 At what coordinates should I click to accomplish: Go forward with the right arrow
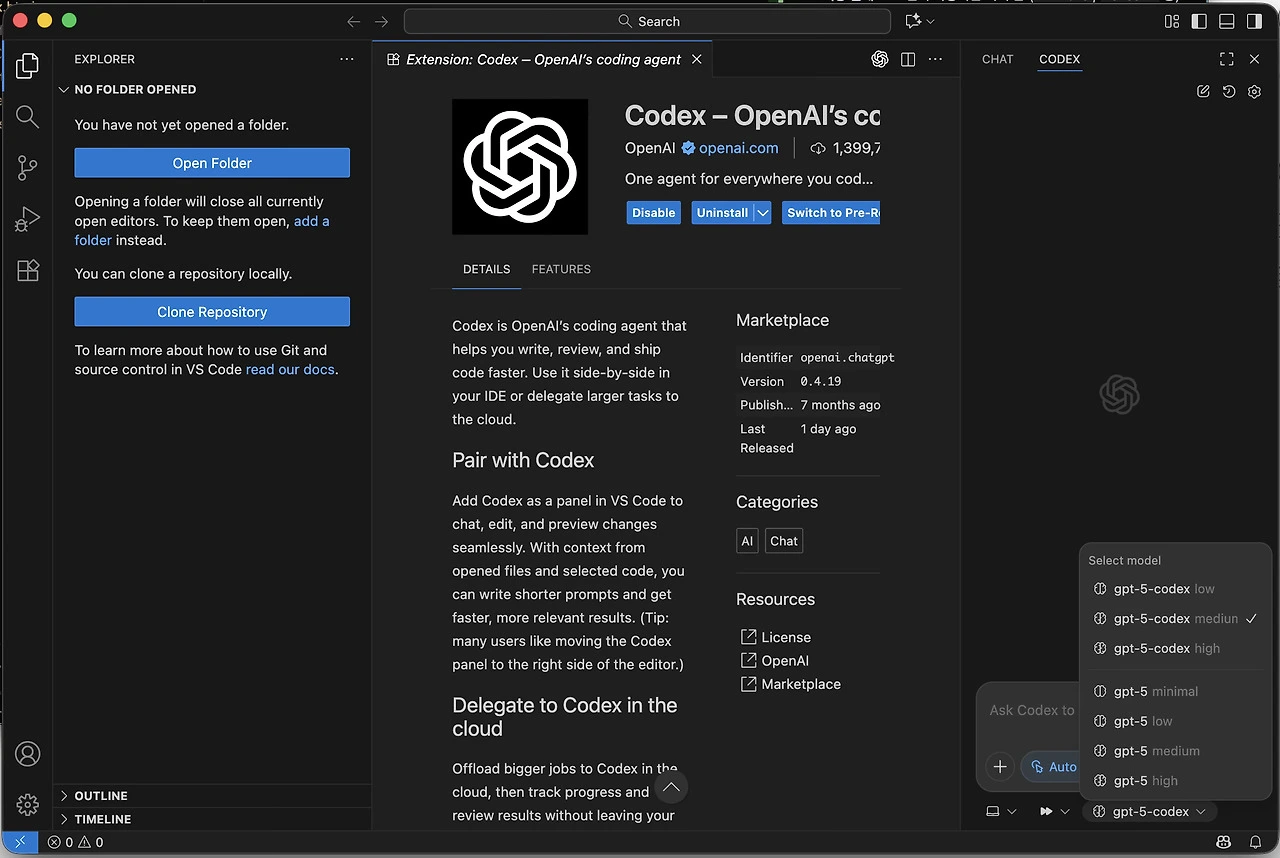click(381, 21)
